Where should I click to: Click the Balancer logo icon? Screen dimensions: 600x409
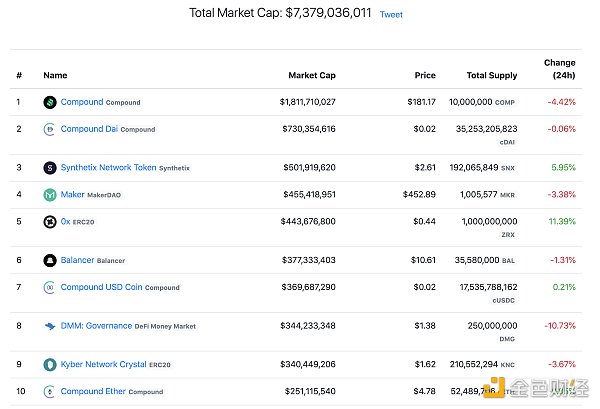pyautogui.click(x=50, y=260)
